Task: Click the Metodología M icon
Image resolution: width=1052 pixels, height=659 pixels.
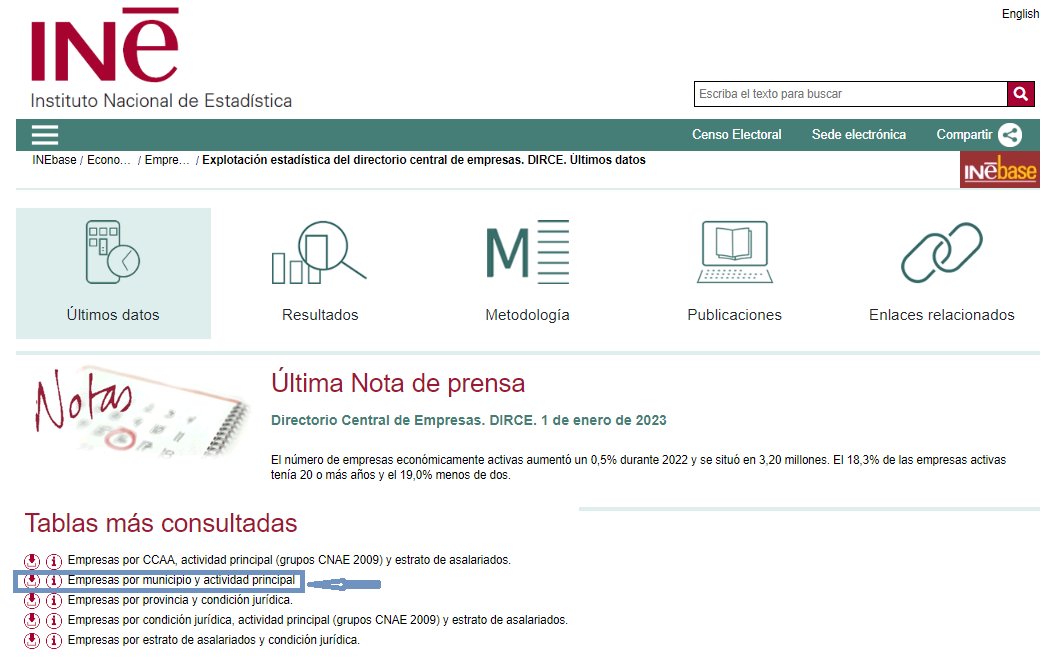Action: click(527, 252)
